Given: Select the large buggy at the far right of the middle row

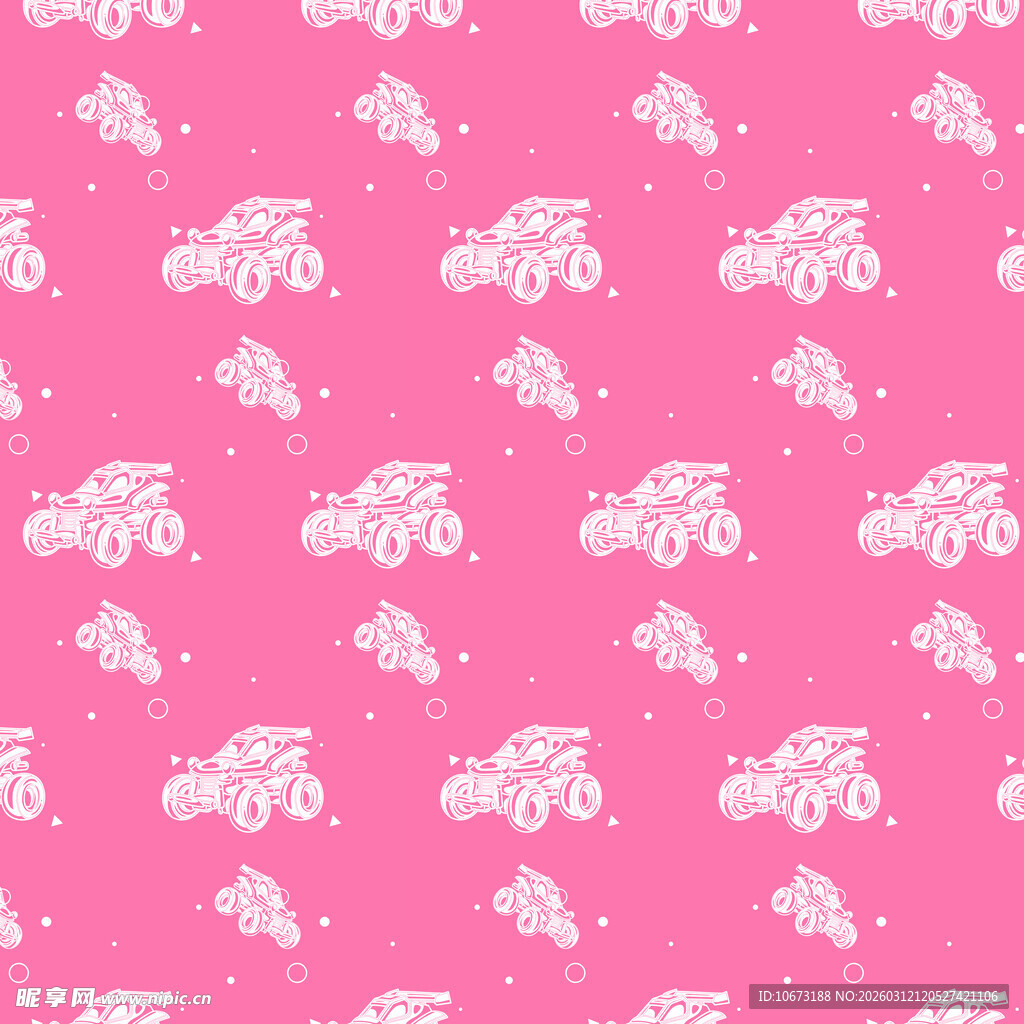Looking at the screenshot, I should tap(938, 514).
